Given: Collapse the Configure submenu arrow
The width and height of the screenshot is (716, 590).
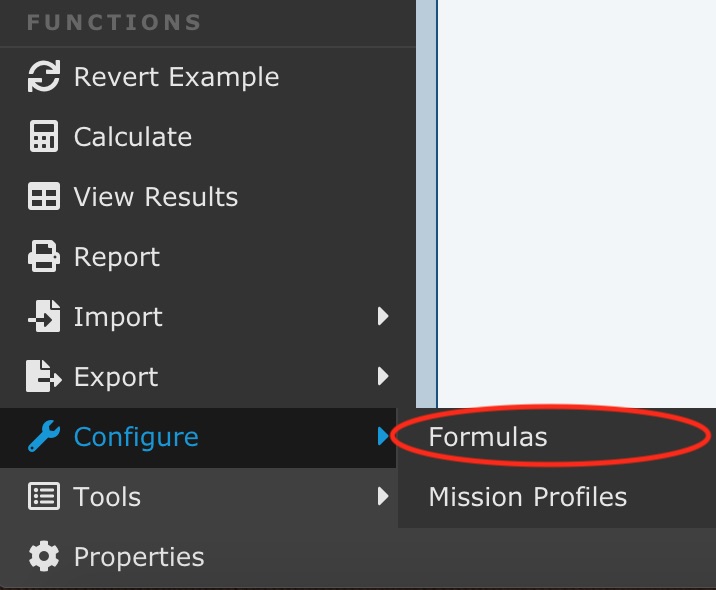Looking at the screenshot, I should 383,437.
